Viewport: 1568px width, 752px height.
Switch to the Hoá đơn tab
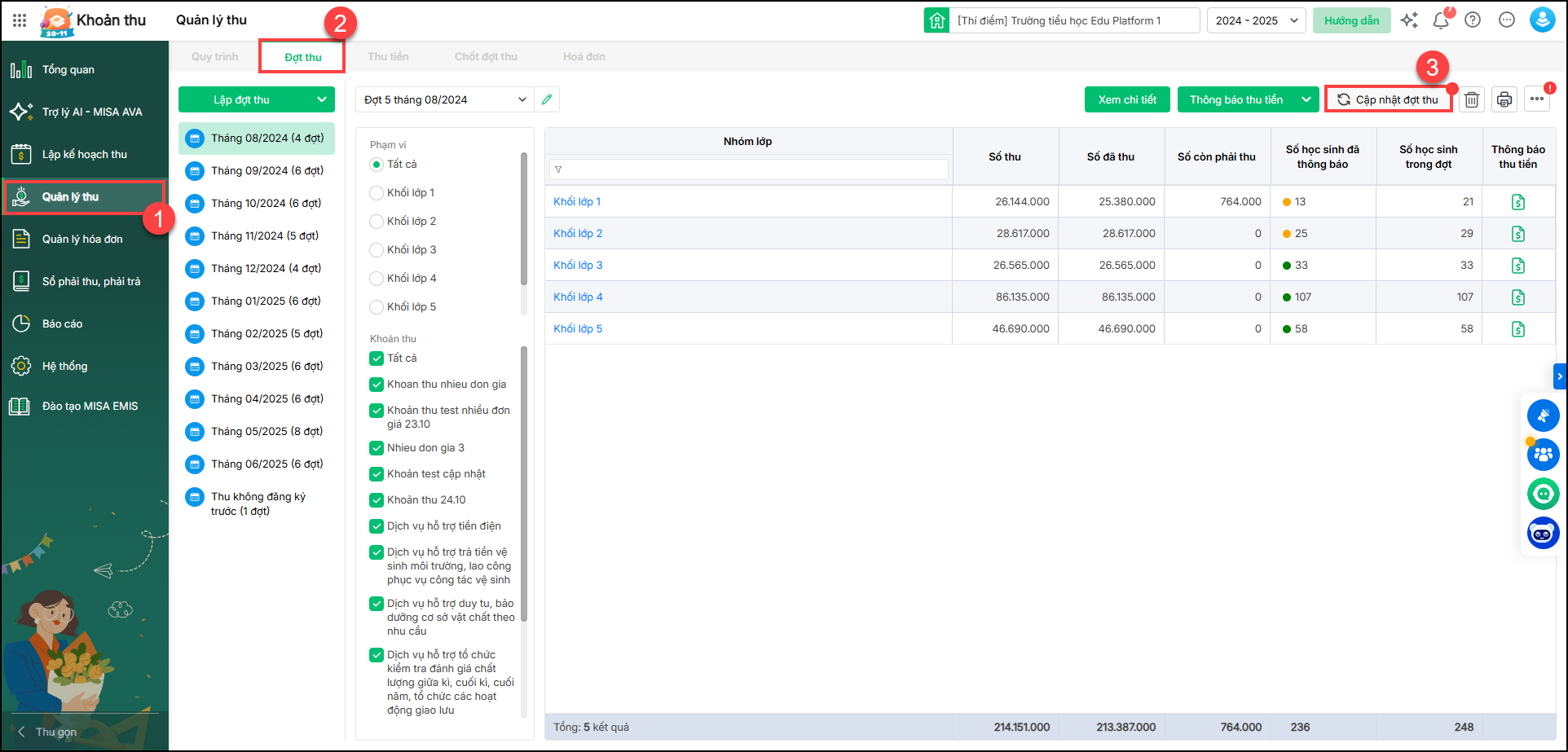tap(584, 57)
